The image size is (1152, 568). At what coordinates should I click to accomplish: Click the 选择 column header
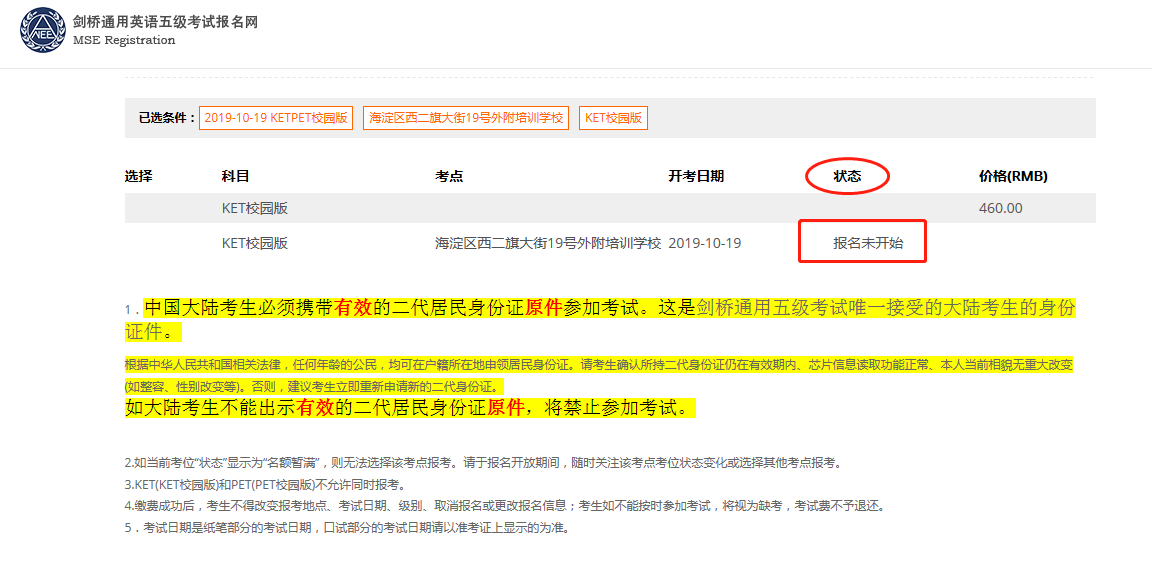click(139, 176)
